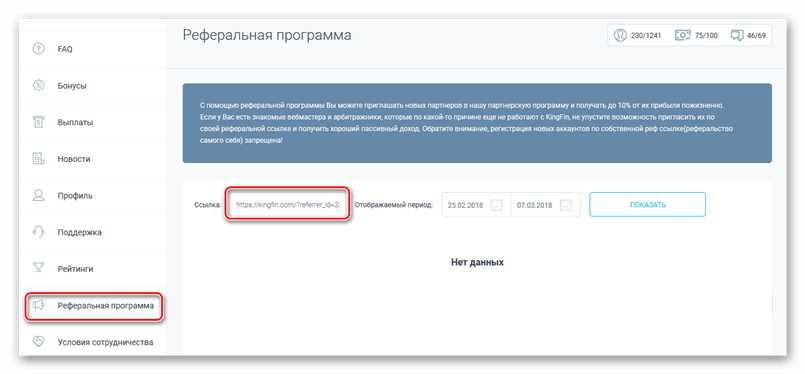This screenshot has width=805, height=374.
Task: Click the Реферальная программа megaphone icon
Action: pyautogui.click(x=39, y=306)
